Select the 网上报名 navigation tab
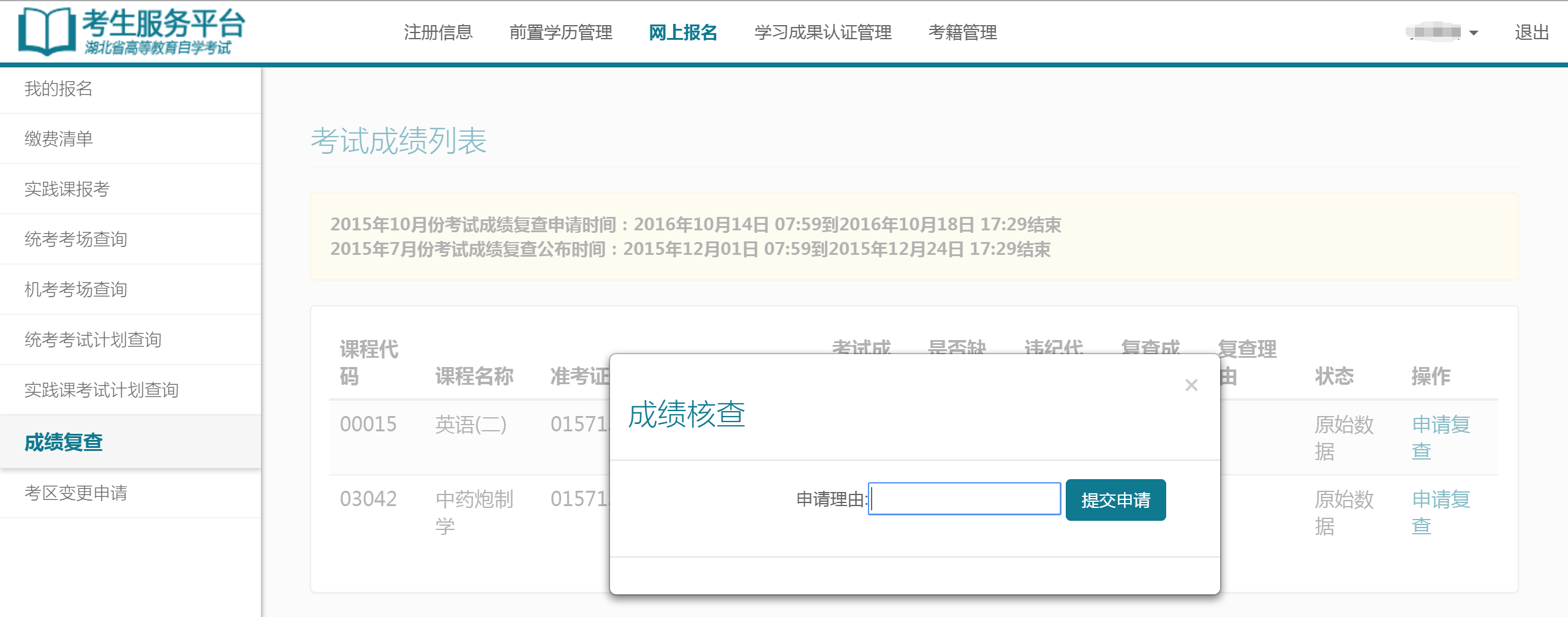Screen dimensions: 1568x617 683,32
